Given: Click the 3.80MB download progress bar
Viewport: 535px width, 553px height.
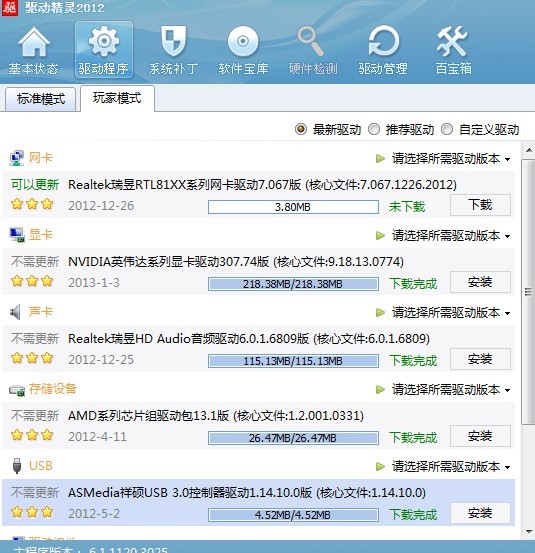Looking at the screenshot, I should coord(293,207).
